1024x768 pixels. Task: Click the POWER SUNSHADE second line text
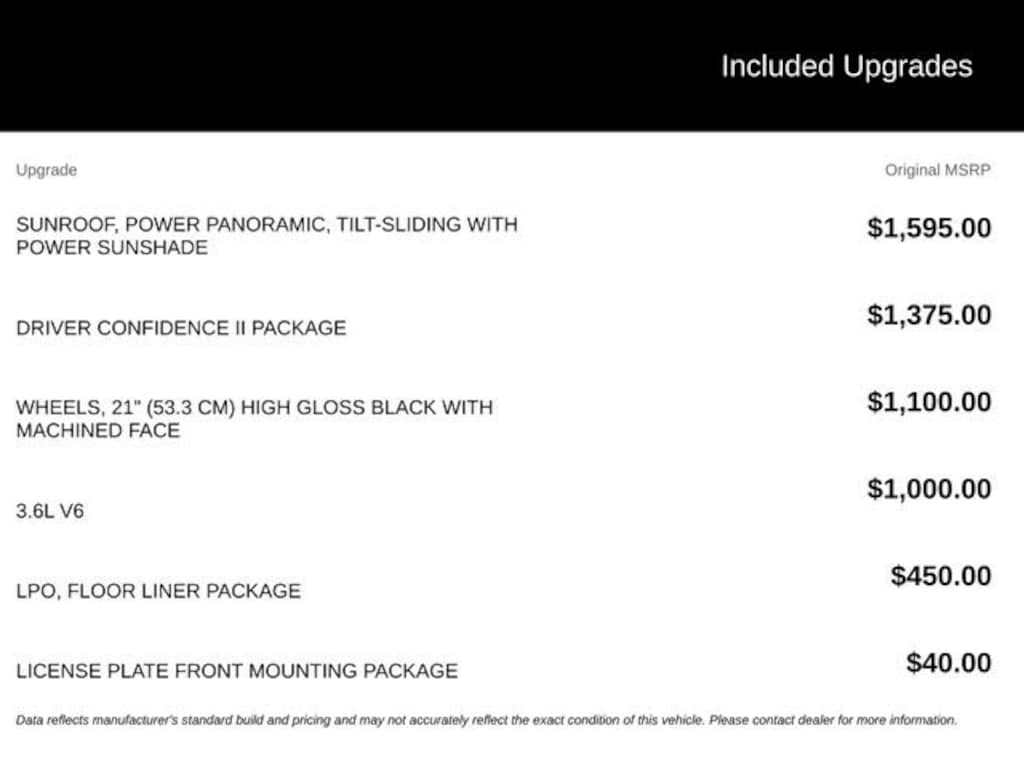pyautogui.click(x=112, y=248)
